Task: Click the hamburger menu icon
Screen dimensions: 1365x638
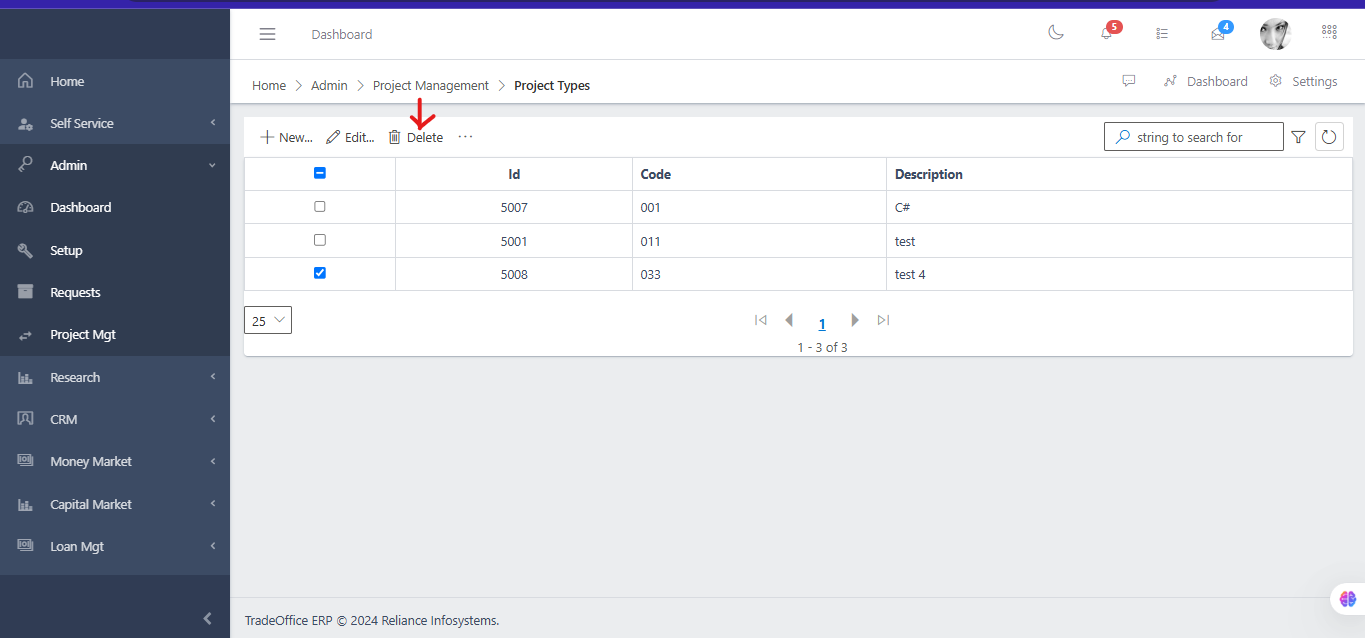Action: [267, 34]
